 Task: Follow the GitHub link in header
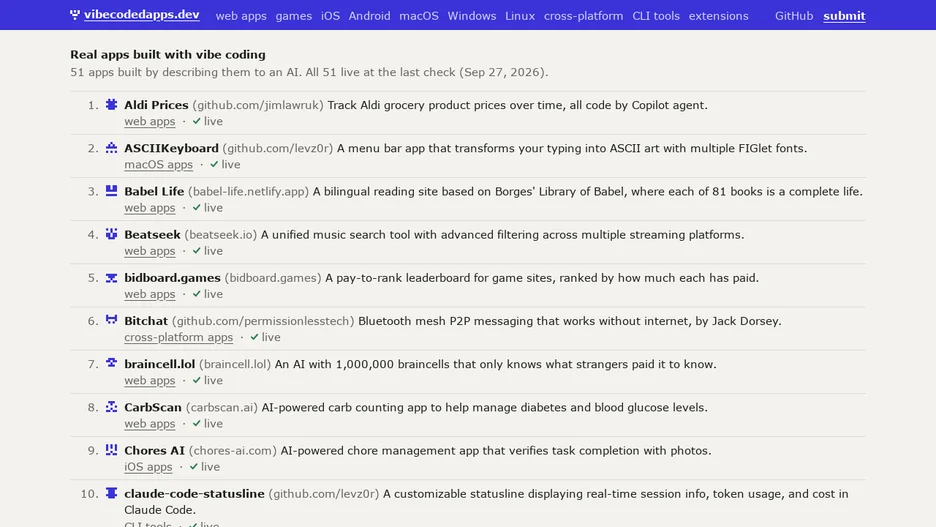pyautogui.click(x=794, y=16)
